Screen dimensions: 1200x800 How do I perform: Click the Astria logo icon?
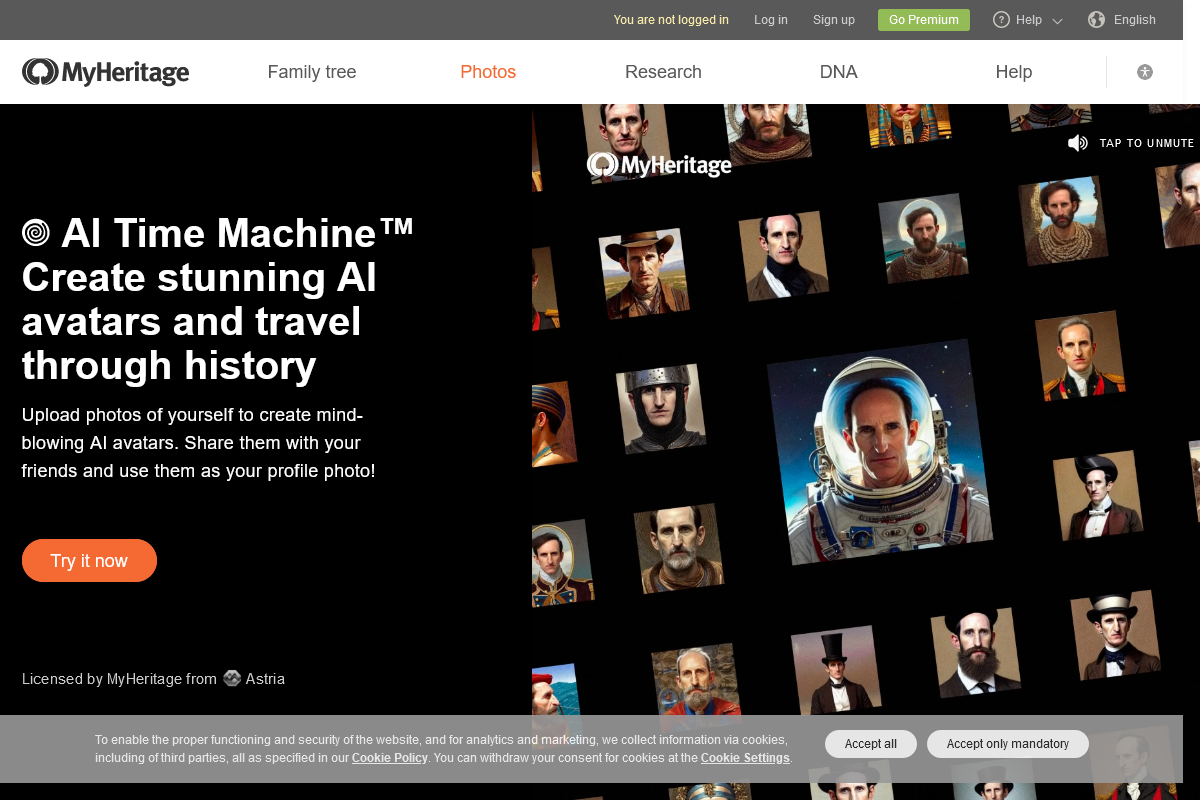[231, 679]
